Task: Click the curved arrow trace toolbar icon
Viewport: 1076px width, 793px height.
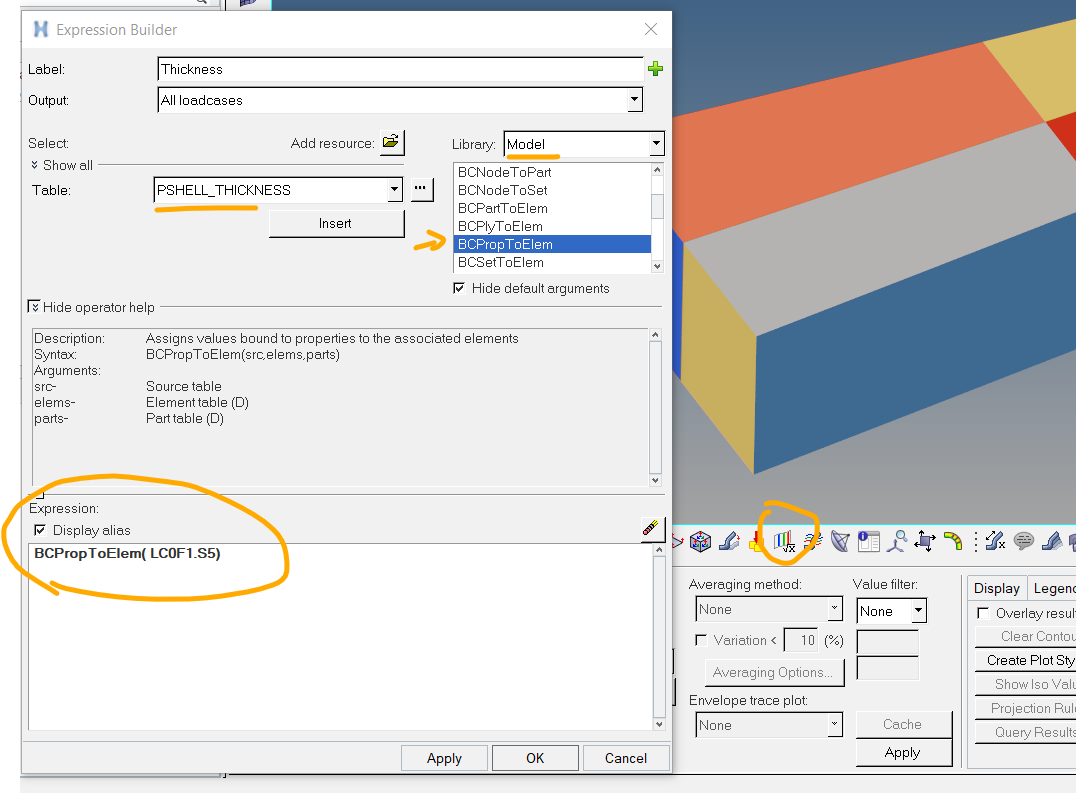Action: pyautogui.click(x=953, y=541)
